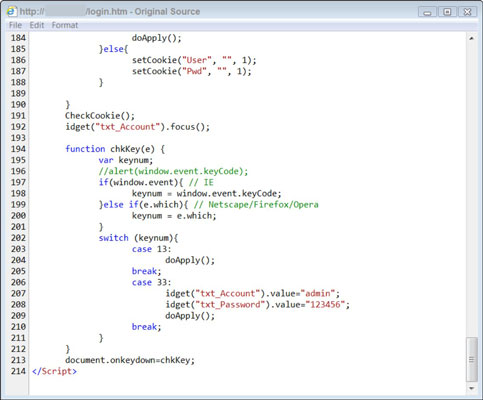Click the setCookie("User", "", 1); line
Viewport: 483px width, 400px height.
[x=194, y=60]
